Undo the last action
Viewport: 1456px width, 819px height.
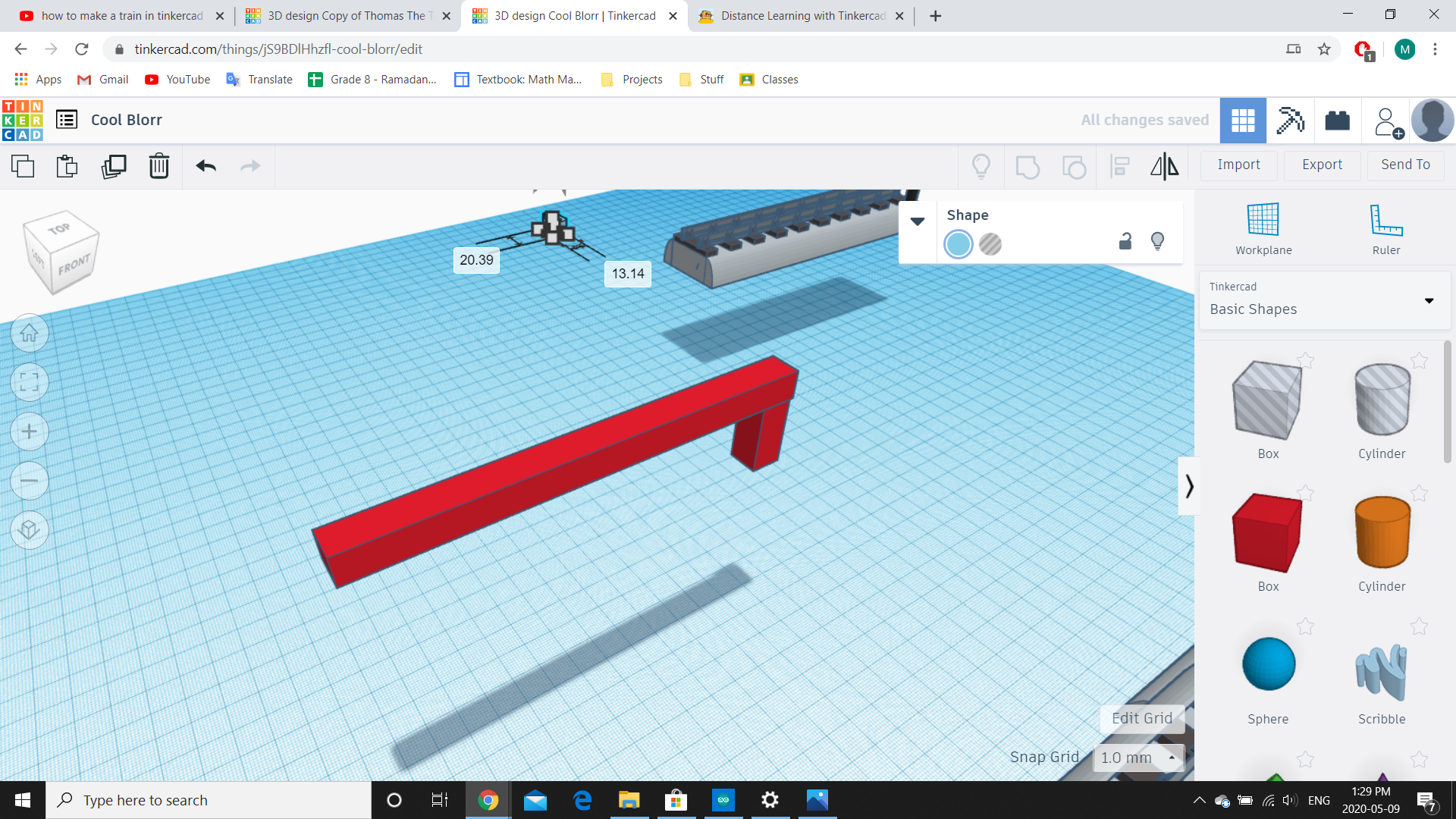click(206, 165)
